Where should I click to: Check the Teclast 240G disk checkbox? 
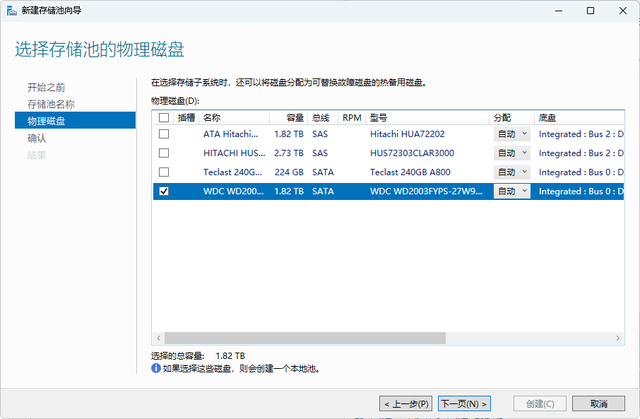coord(164,172)
